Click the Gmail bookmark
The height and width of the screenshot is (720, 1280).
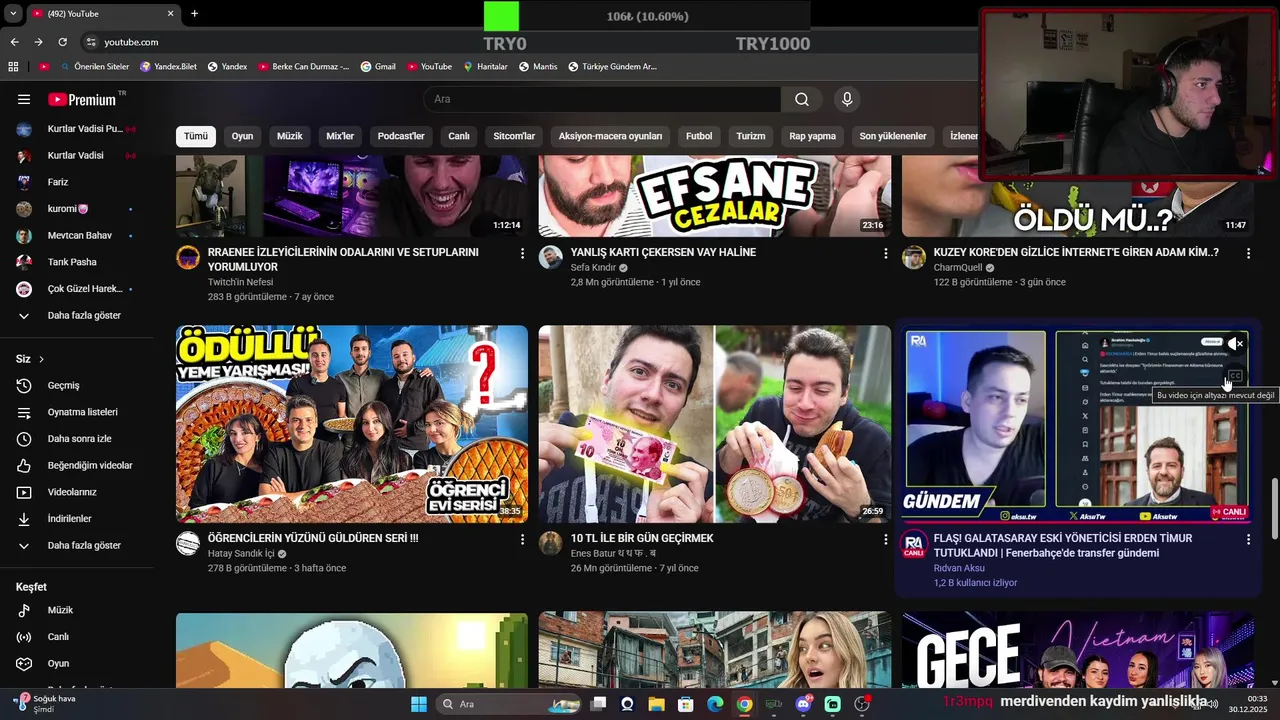tap(378, 67)
